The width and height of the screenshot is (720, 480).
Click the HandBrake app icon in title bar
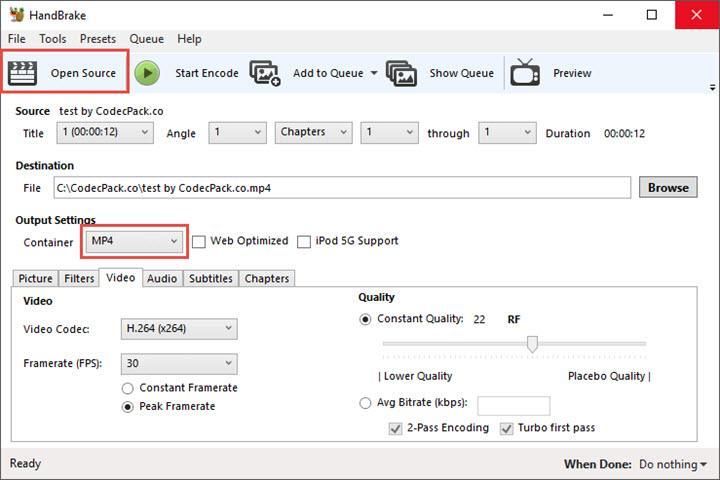point(16,15)
